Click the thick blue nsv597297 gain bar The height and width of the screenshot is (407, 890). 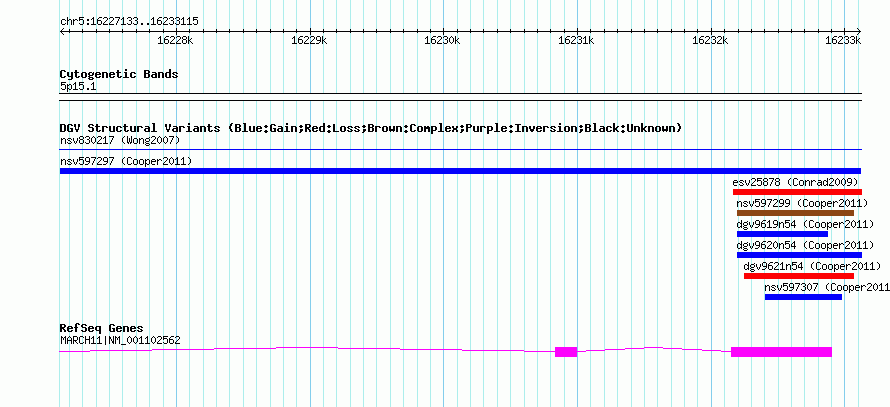(x=460, y=171)
